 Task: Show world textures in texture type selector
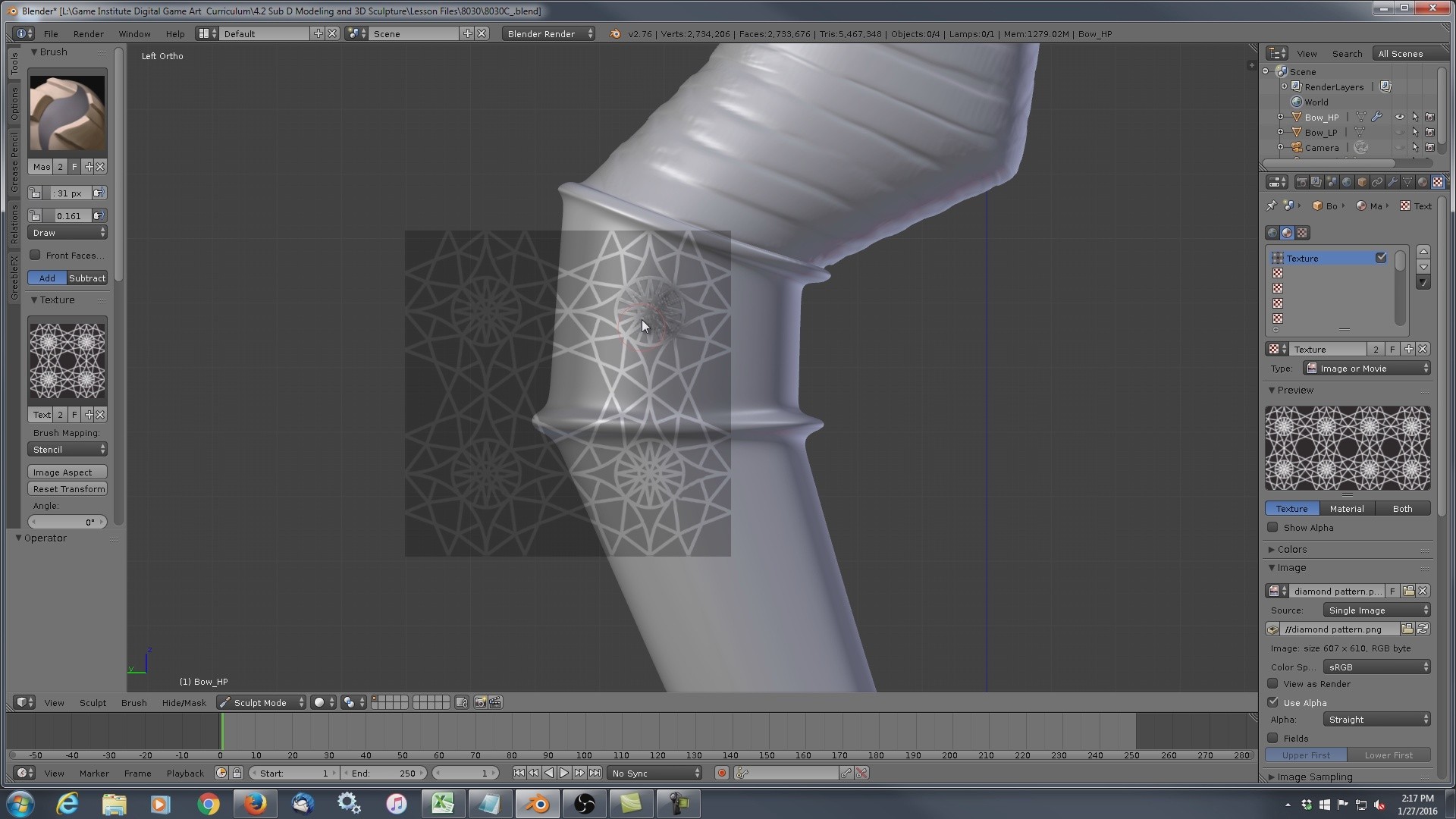pos(1272,233)
